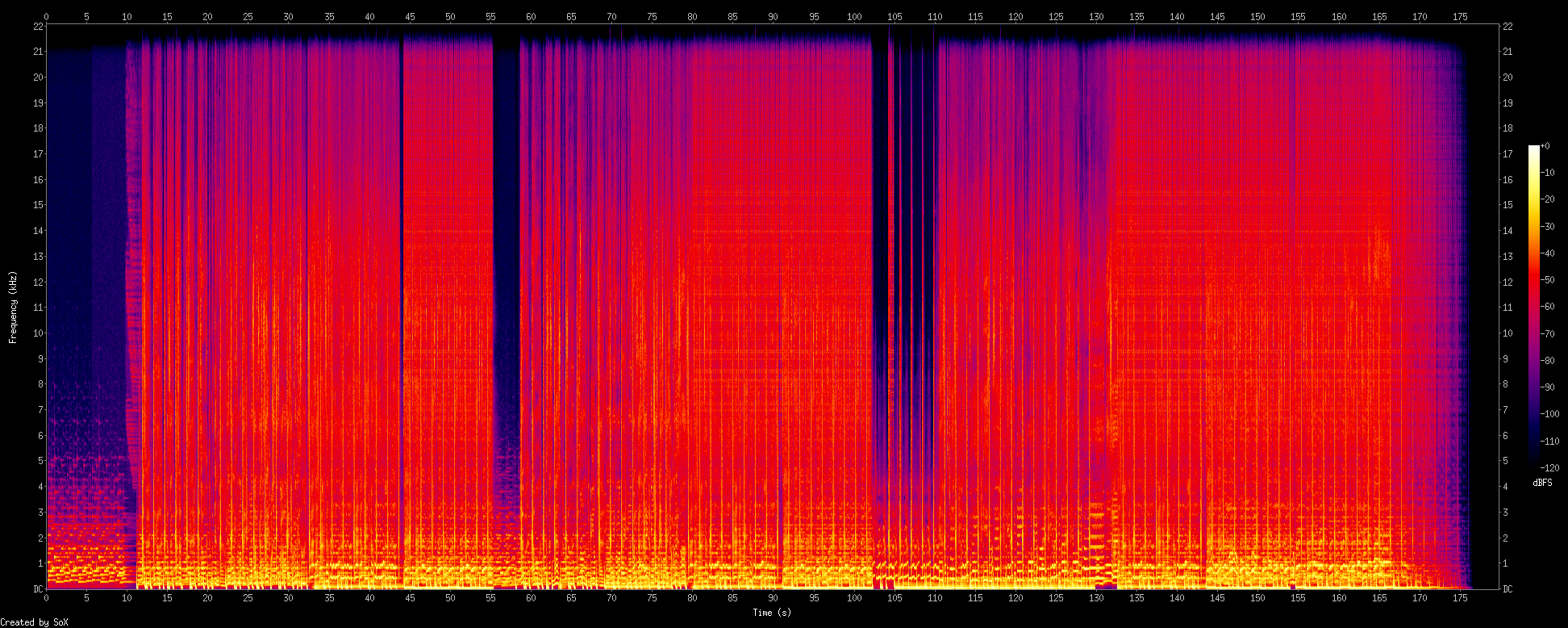Select the 21 kHz label on right axis
1568x628 pixels.
tap(1508, 52)
